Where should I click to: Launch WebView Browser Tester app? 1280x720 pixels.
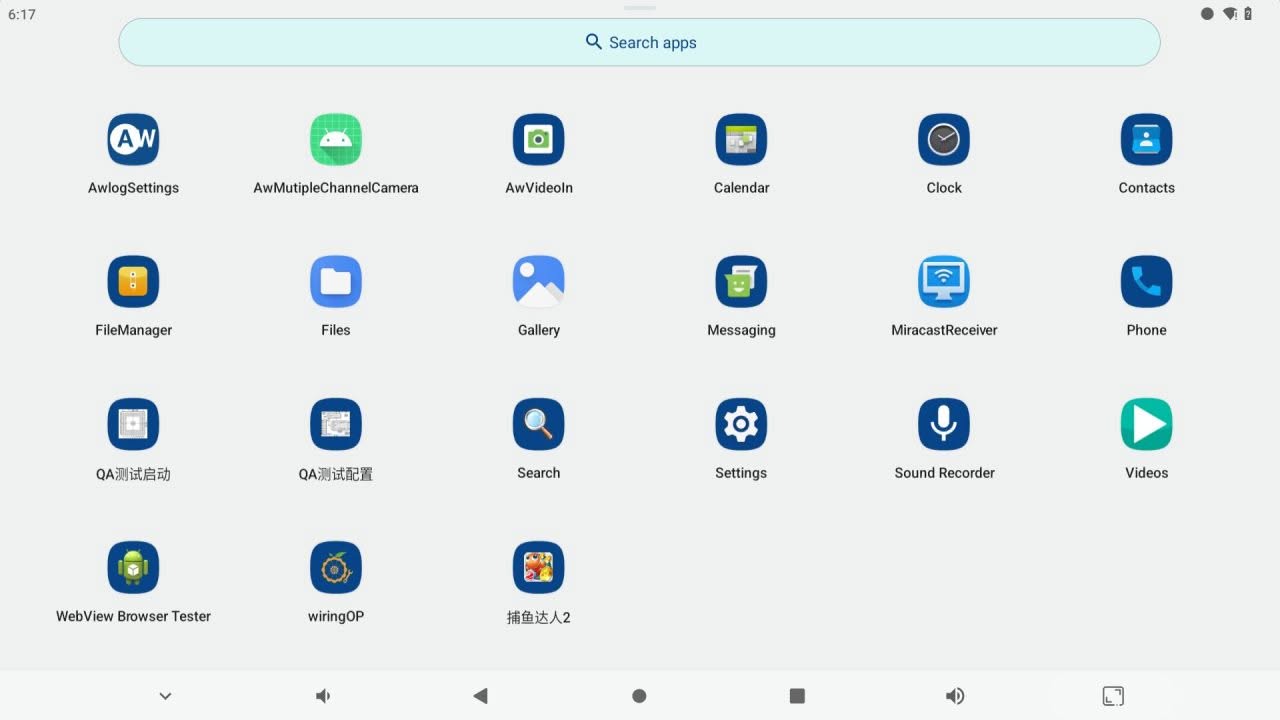click(133, 568)
